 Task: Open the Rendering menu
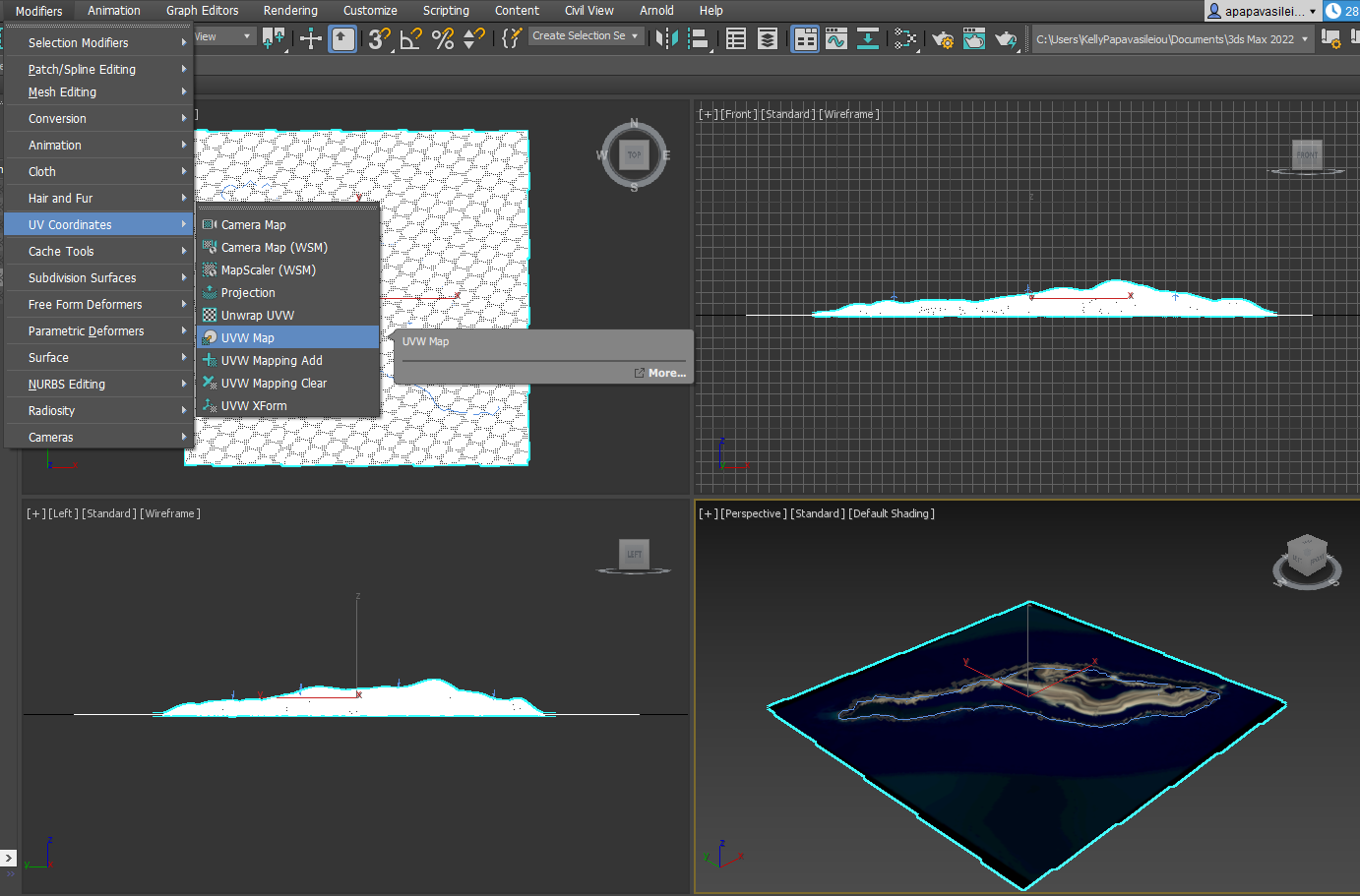coord(290,11)
